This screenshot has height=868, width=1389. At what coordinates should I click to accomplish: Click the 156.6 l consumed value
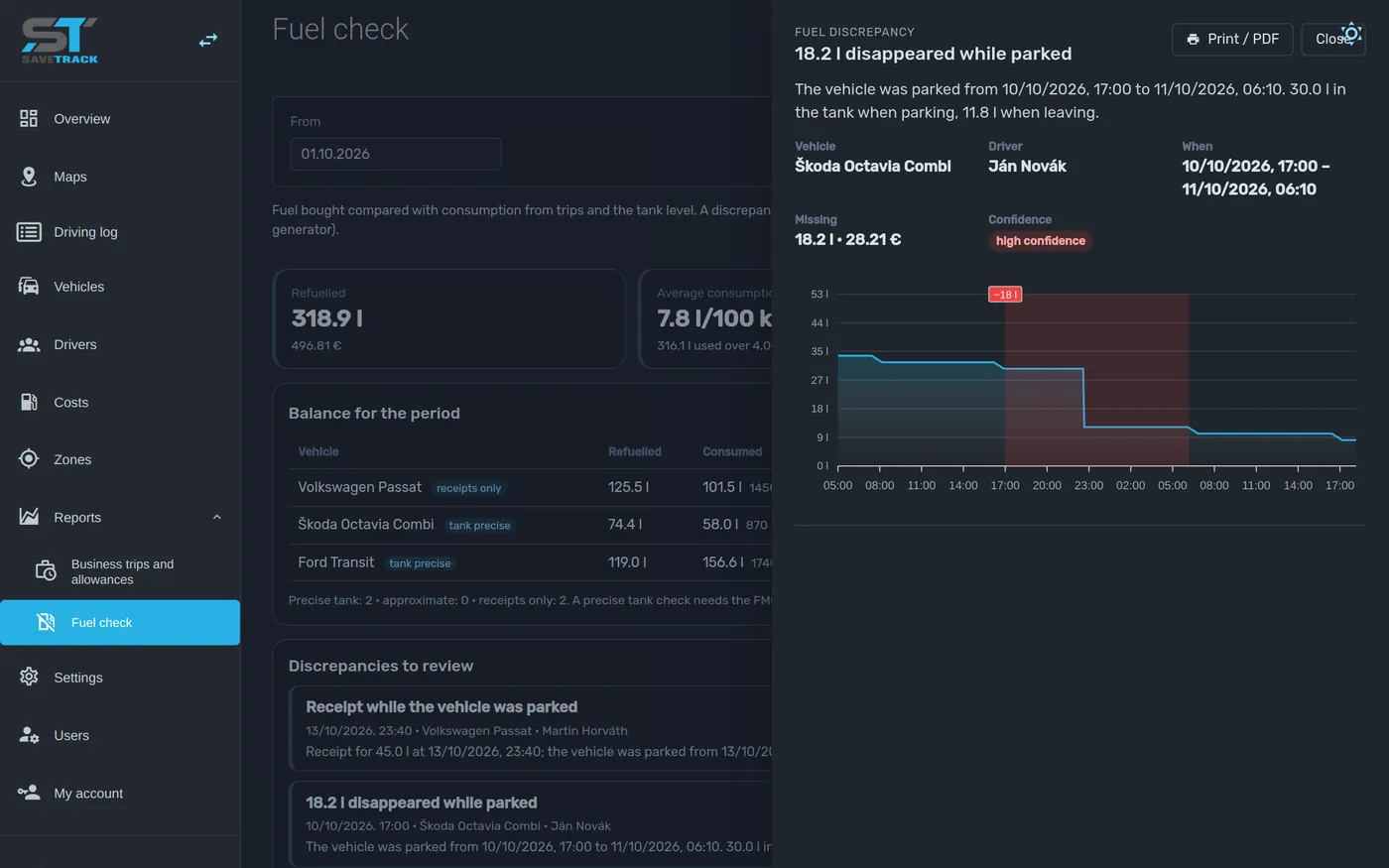tap(722, 562)
